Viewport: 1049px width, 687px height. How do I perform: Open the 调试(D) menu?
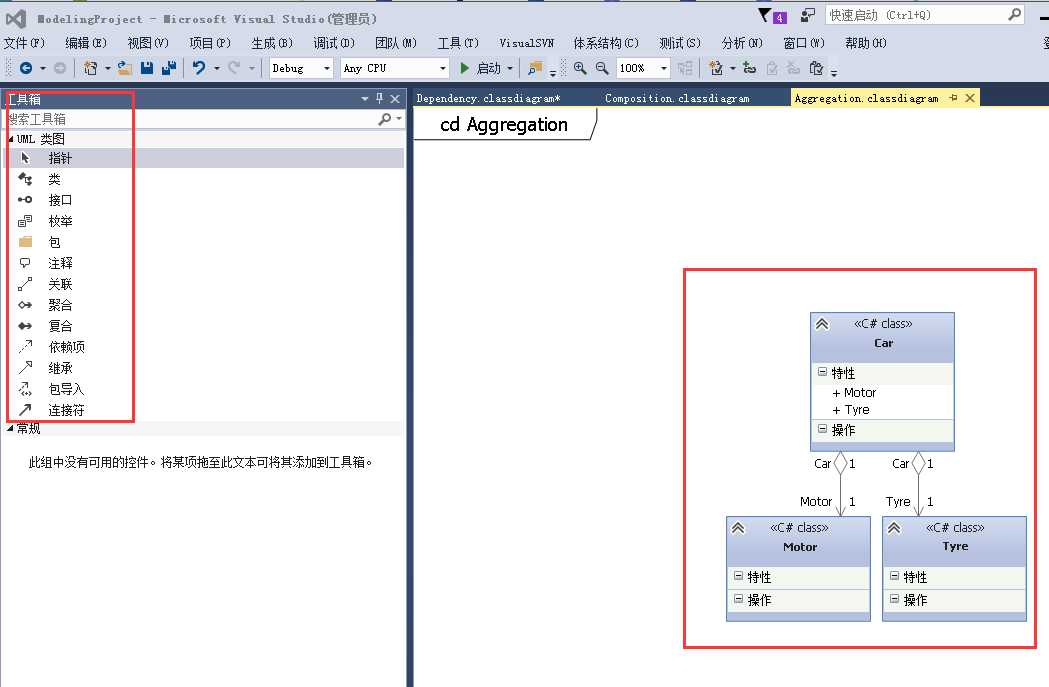coord(334,43)
